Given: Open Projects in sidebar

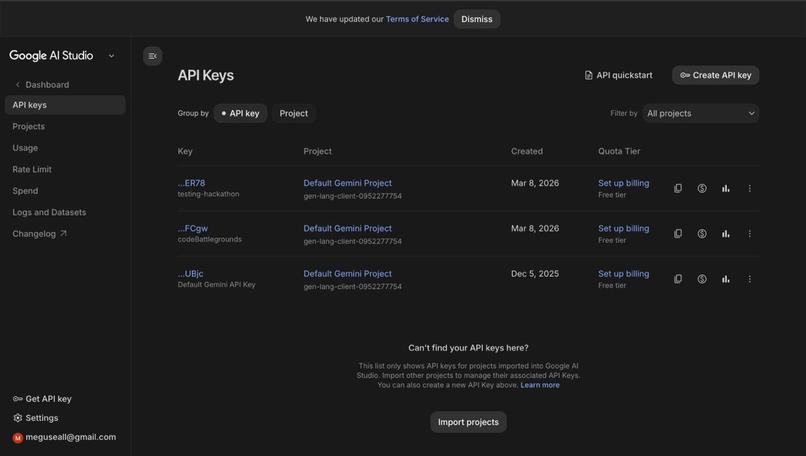Looking at the screenshot, I should [x=28, y=126].
